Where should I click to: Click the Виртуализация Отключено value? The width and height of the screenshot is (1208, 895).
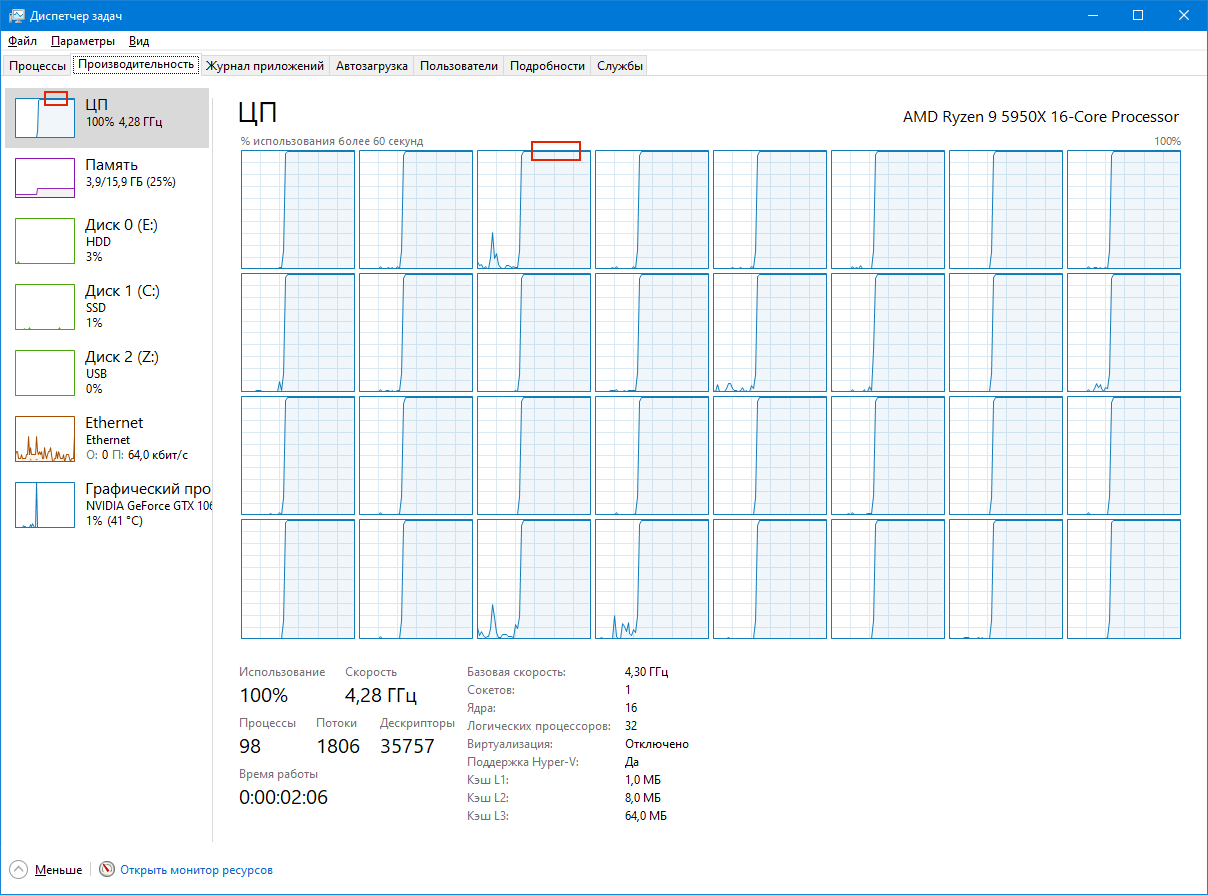coord(657,744)
